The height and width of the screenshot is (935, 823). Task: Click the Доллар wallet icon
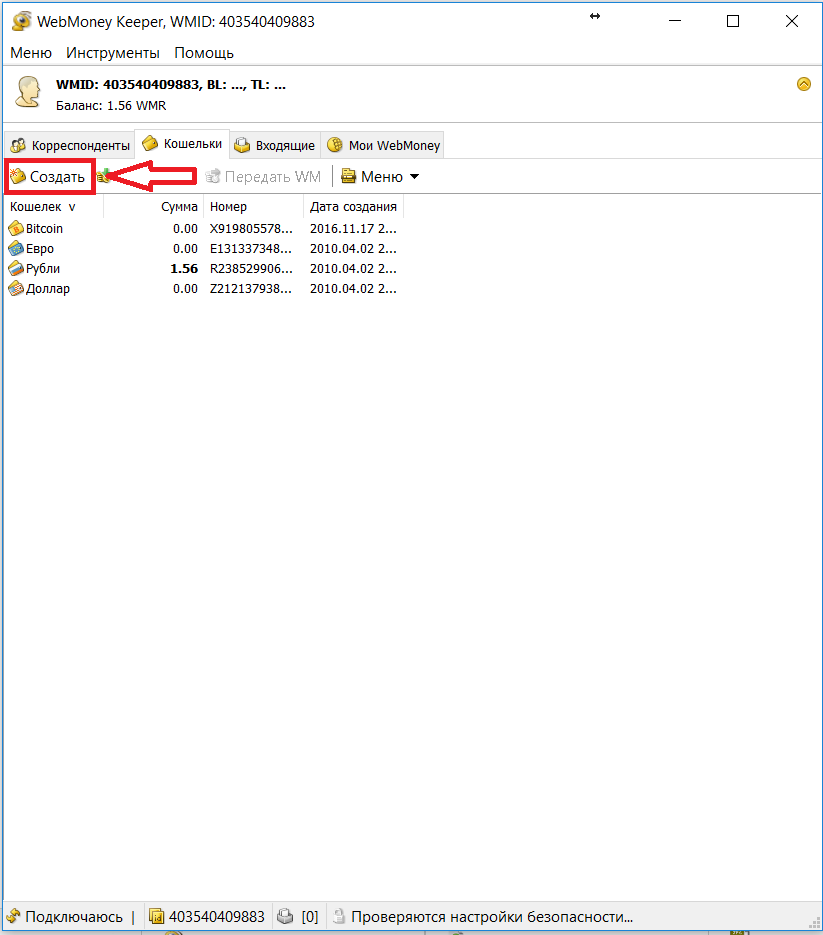click(x=16, y=289)
